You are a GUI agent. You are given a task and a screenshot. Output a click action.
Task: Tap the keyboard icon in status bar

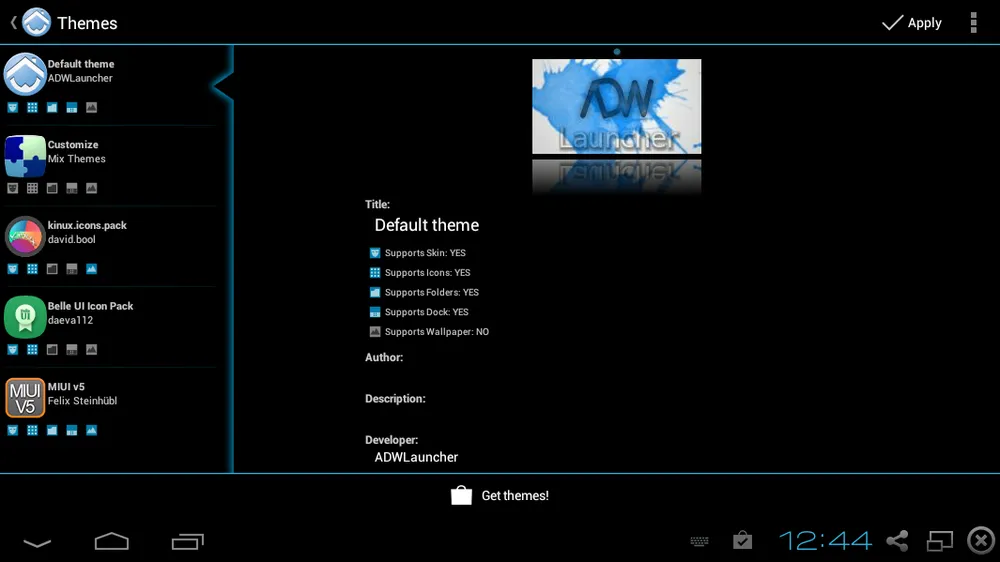[x=700, y=541]
